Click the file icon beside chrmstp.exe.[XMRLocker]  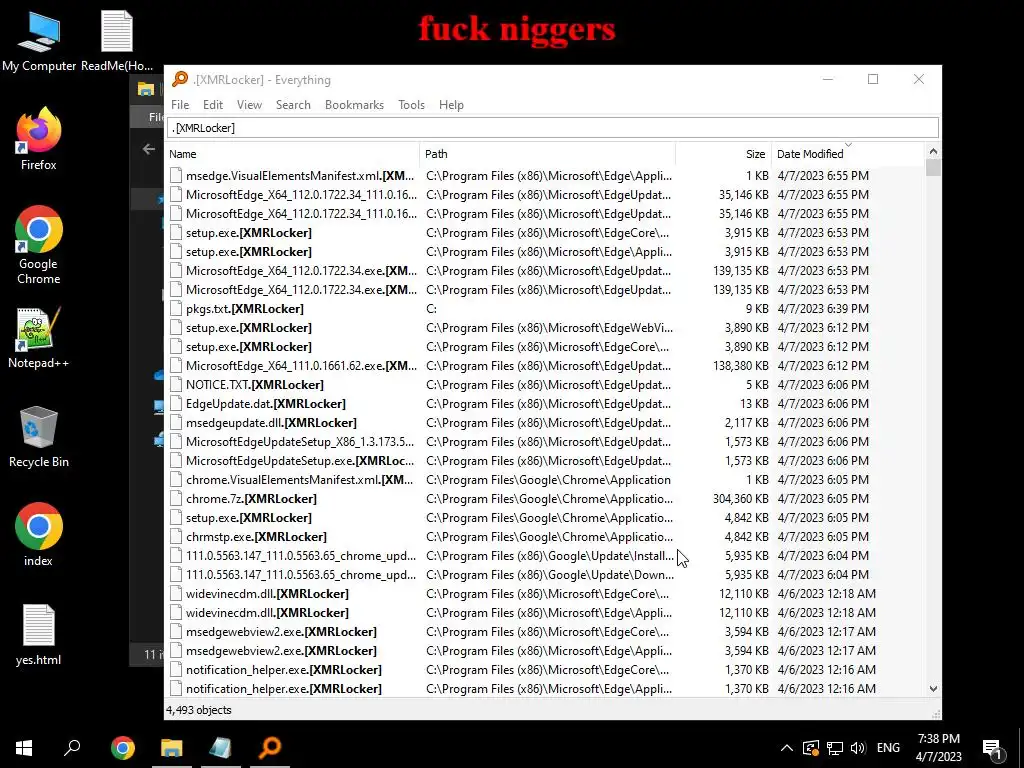(x=176, y=537)
